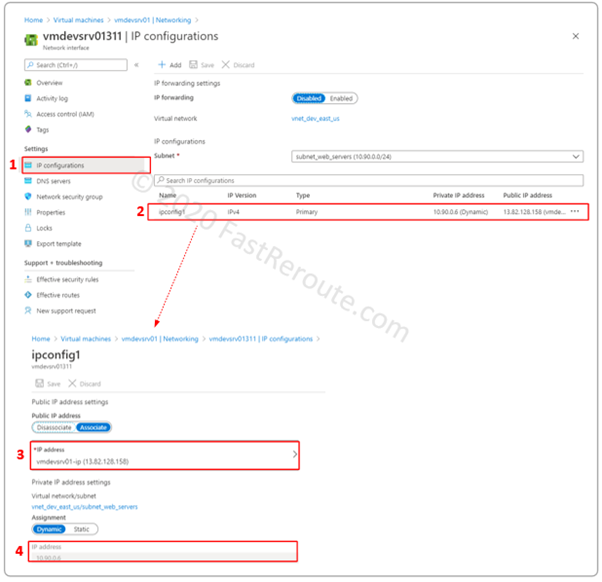Open the Activity log icon
Screen dimensions: 602x582
pos(28,98)
